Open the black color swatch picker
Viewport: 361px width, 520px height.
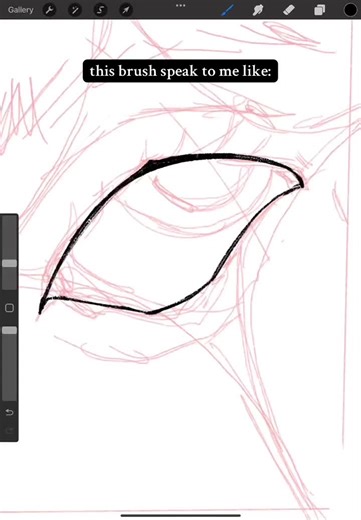(x=350, y=10)
